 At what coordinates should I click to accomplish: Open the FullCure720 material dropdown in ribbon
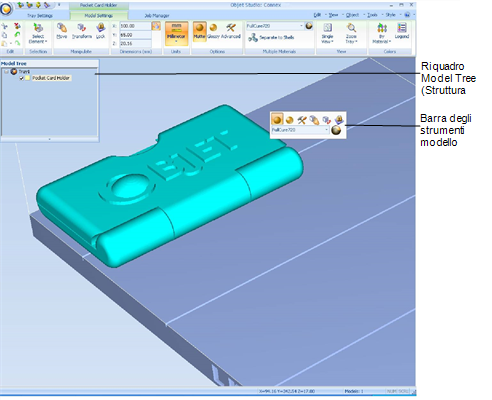click(275, 26)
